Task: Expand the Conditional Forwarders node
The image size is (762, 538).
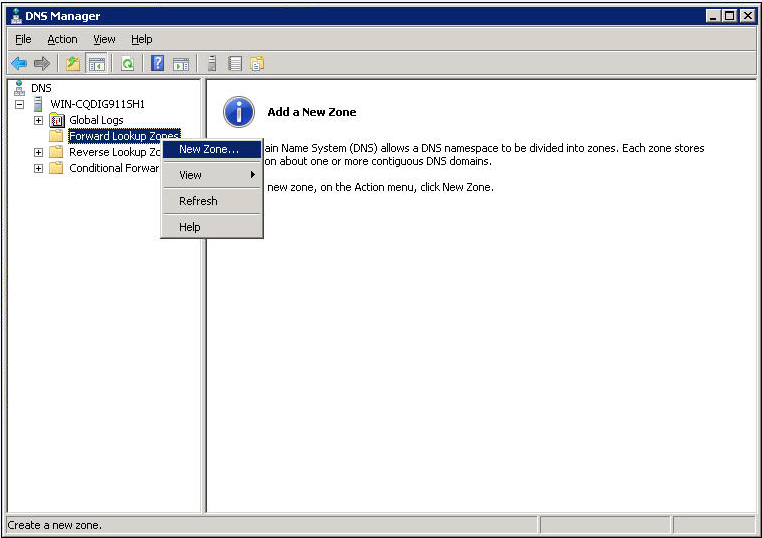Action: pos(38,169)
